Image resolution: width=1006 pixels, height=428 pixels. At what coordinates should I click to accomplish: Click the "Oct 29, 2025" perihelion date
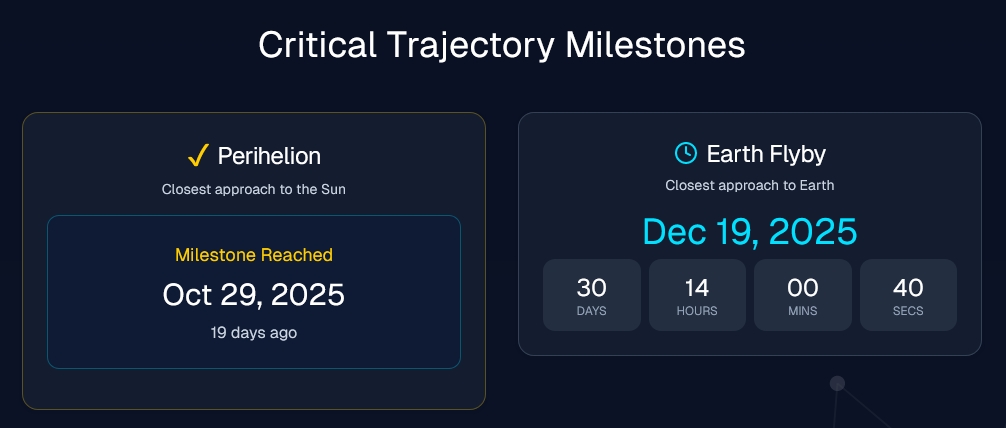coord(254,295)
